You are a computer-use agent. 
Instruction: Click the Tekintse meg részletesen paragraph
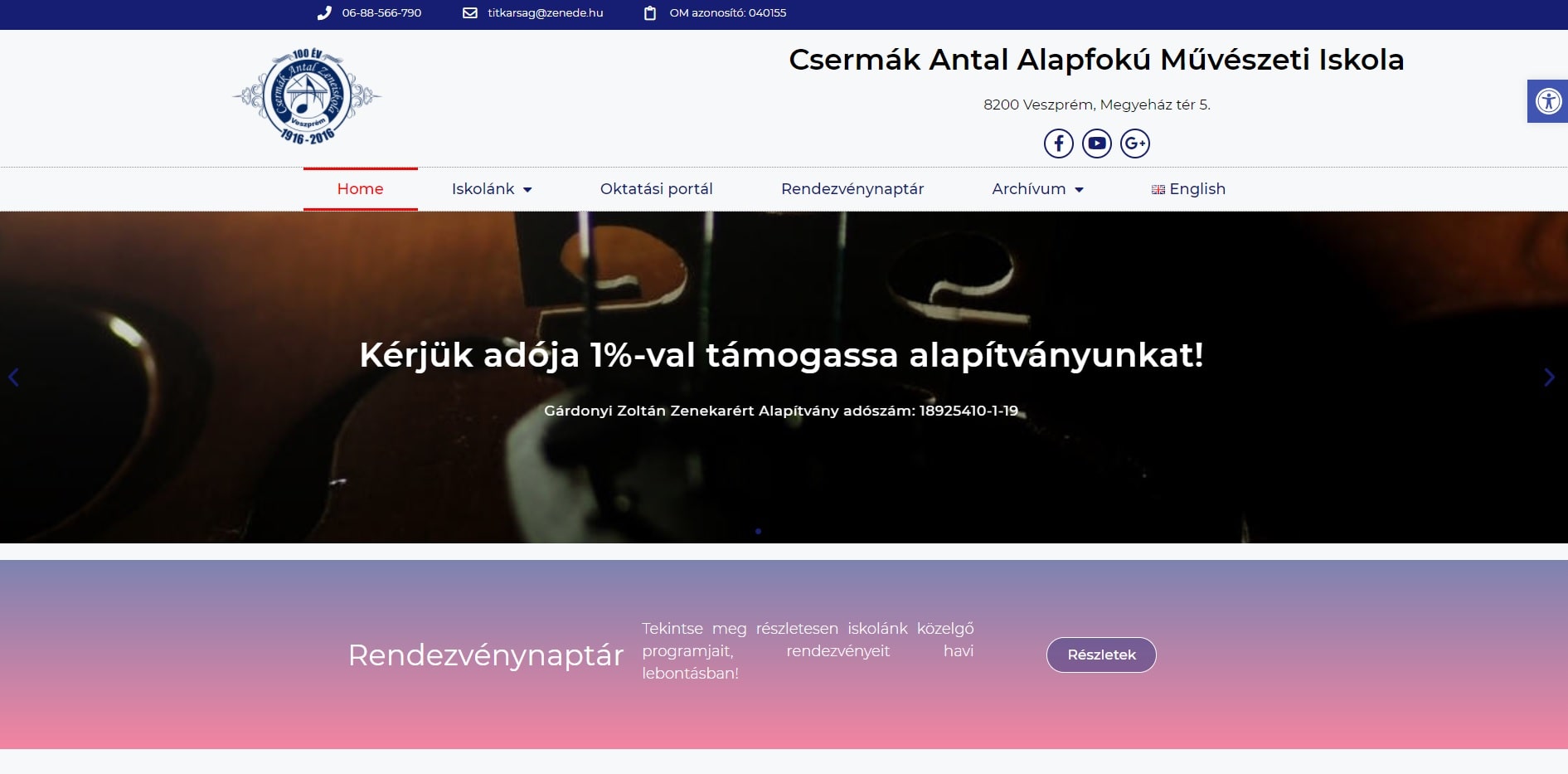pyautogui.click(x=808, y=651)
